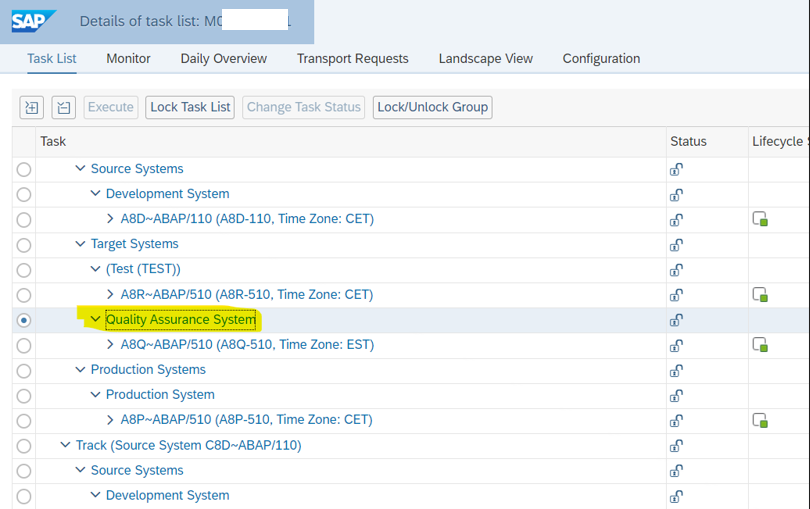Open A8D~ABAP/110 (A8D-110, Time Zone: CET) link

coord(247,219)
